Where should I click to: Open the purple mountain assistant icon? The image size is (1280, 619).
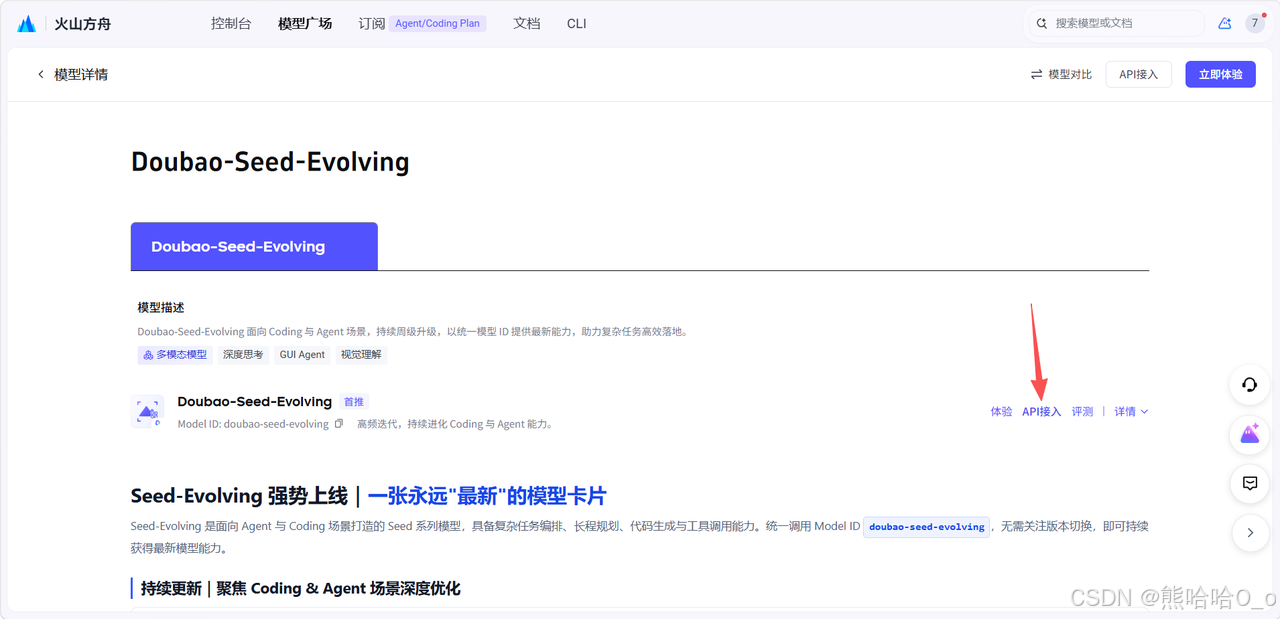[x=1250, y=434]
